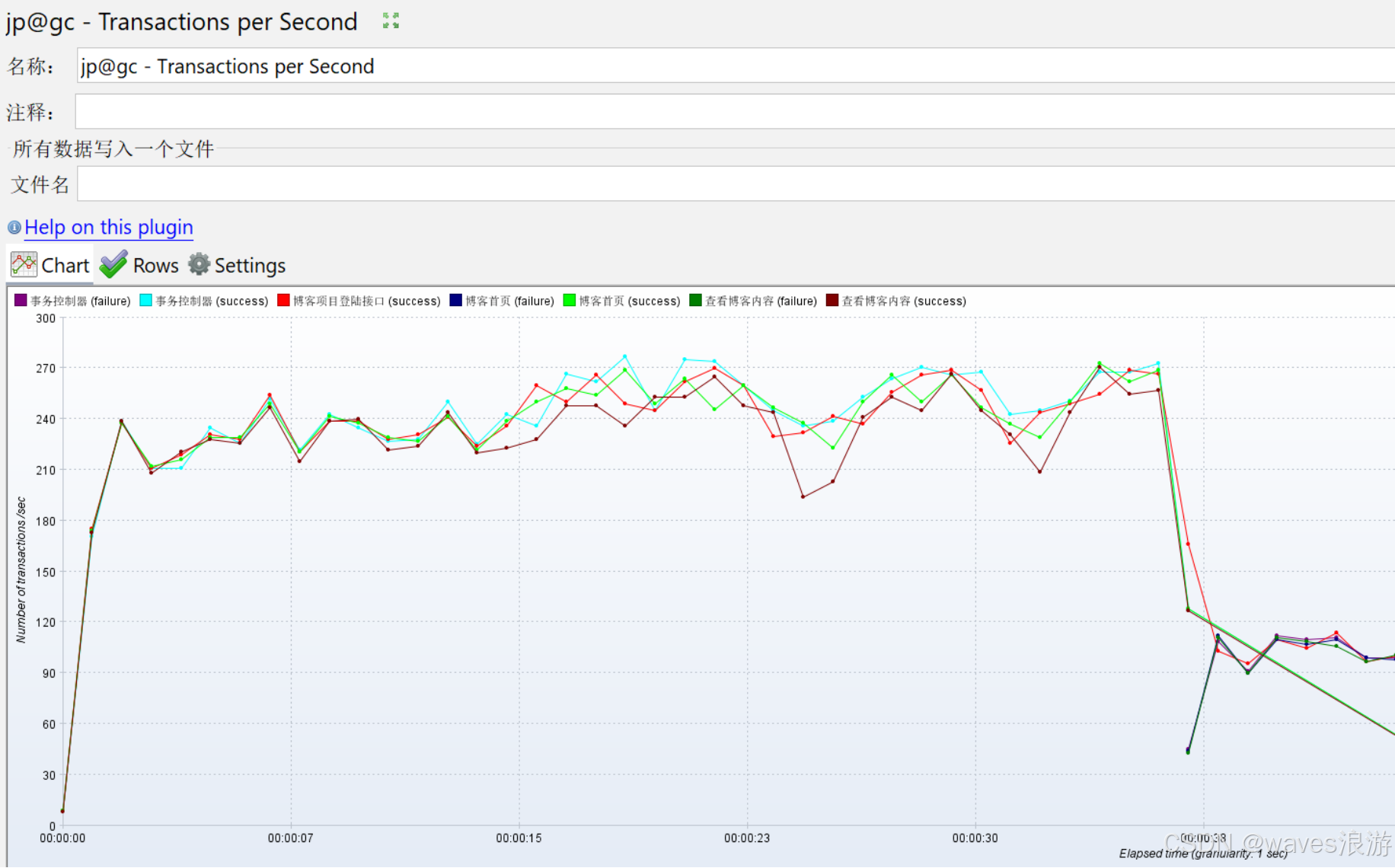Image resolution: width=1395 pixels, height=868 pixels.
Task: Click the Rows tab checkmark icon
Action: [113, 264]
